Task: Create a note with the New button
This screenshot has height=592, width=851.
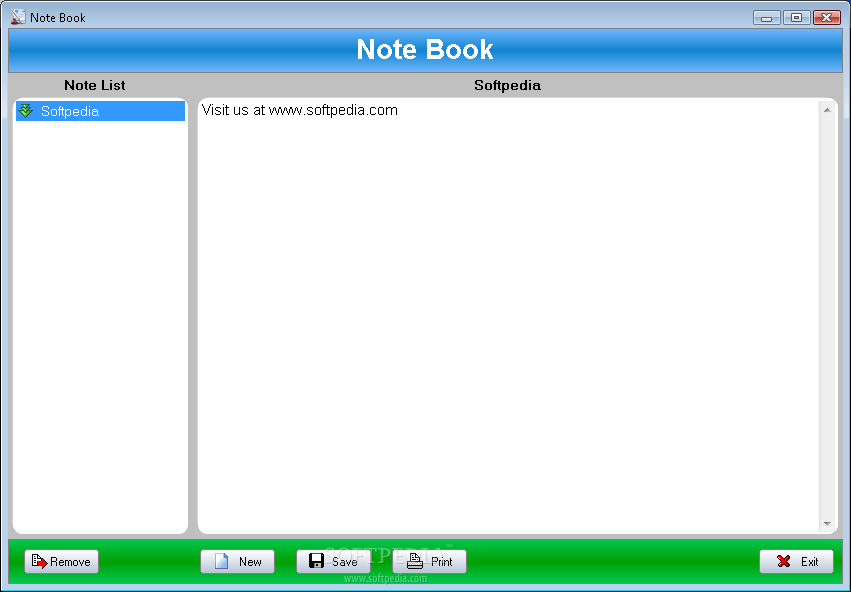Action: coord(237,561)
